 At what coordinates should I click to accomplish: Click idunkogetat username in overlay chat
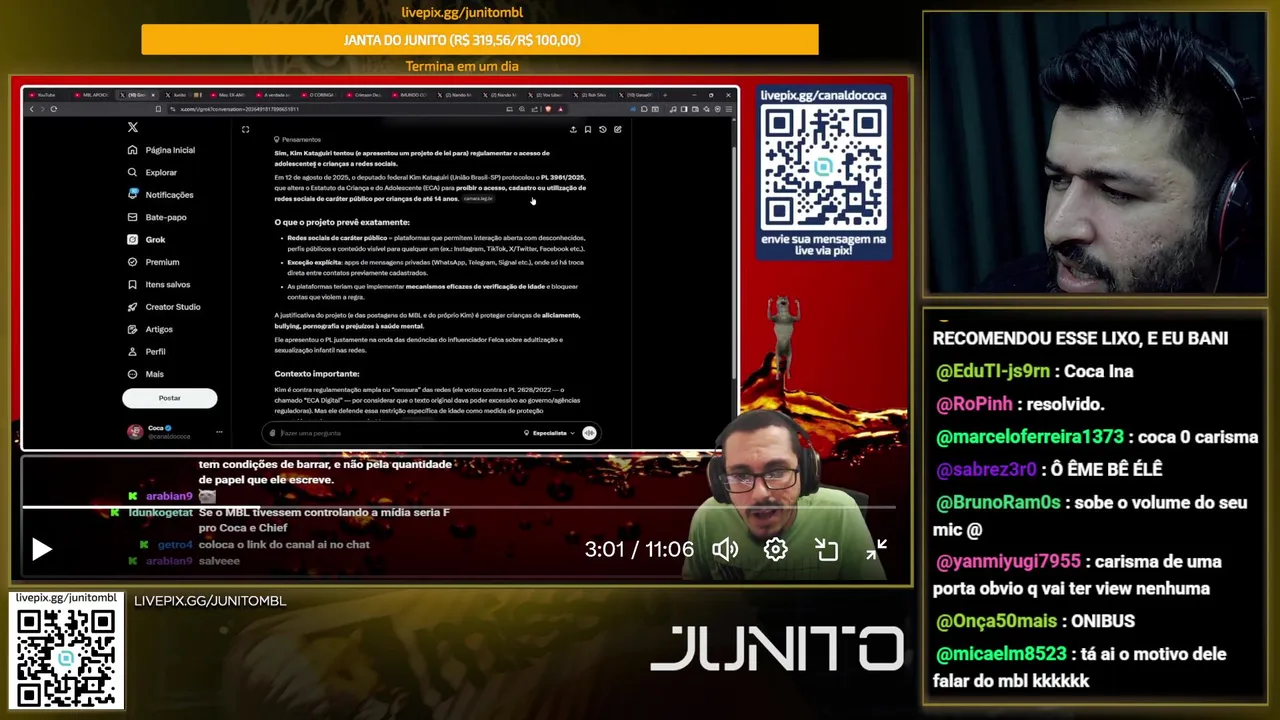[x=160, y=513]
